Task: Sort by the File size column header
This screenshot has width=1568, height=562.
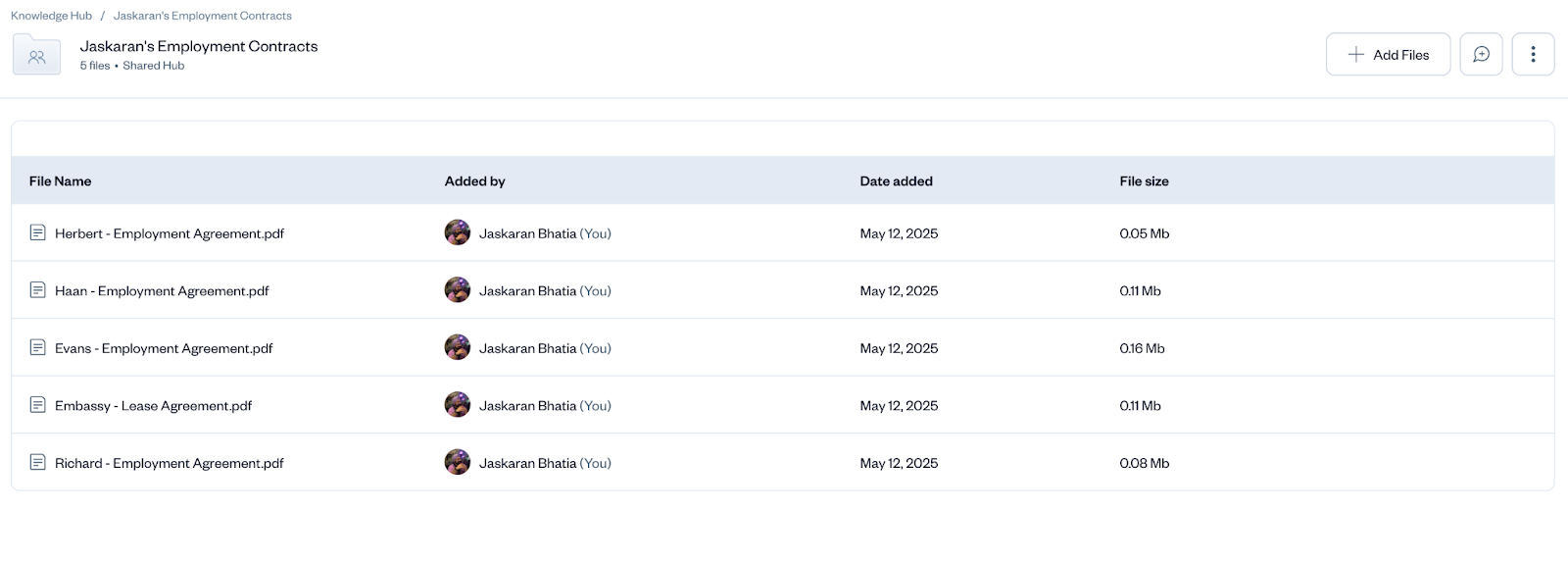Action: point(1144,181)
